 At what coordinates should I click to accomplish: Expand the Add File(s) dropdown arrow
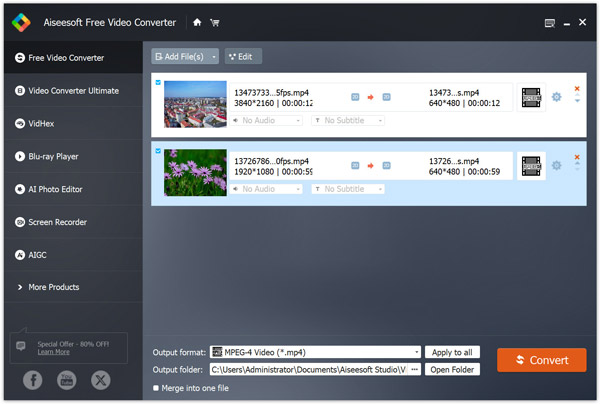pyautogui.click(x=214, y=57)
